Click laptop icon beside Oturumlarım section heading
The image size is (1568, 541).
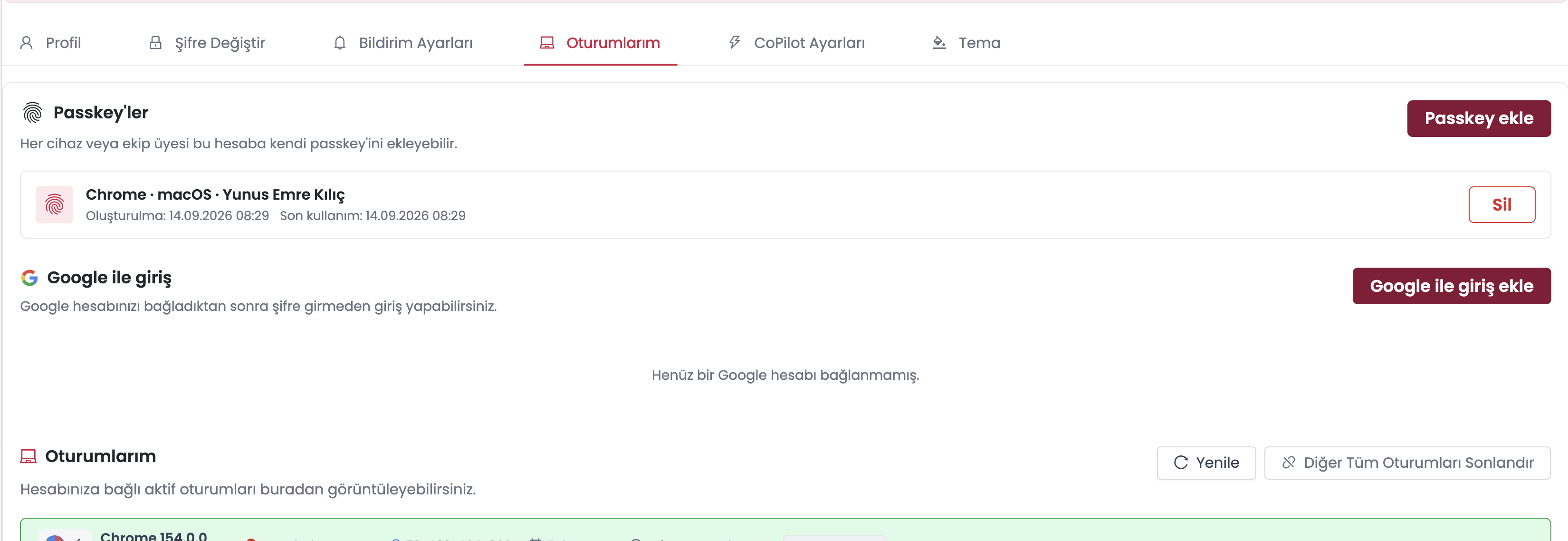tap(29, 456)
